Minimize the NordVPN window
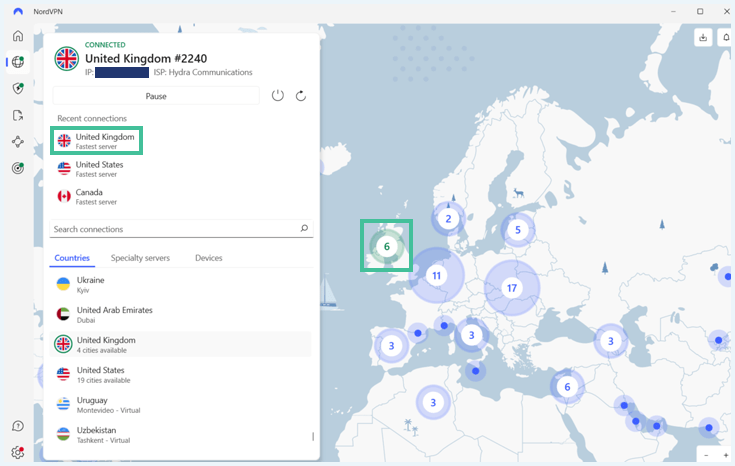Screen dimensions: 735x466 tap(673, 11)
